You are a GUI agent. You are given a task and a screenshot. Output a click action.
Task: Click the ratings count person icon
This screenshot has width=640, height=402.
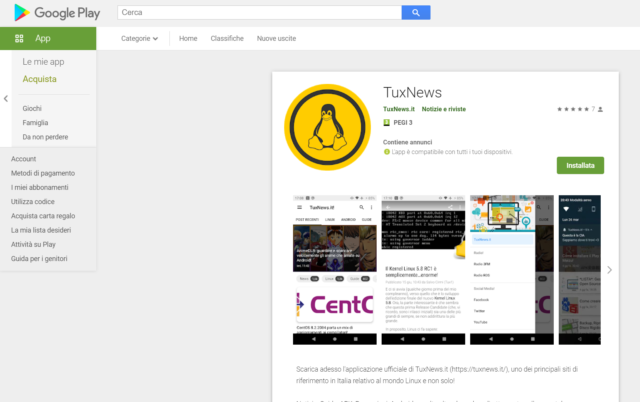tap(600, 109)
